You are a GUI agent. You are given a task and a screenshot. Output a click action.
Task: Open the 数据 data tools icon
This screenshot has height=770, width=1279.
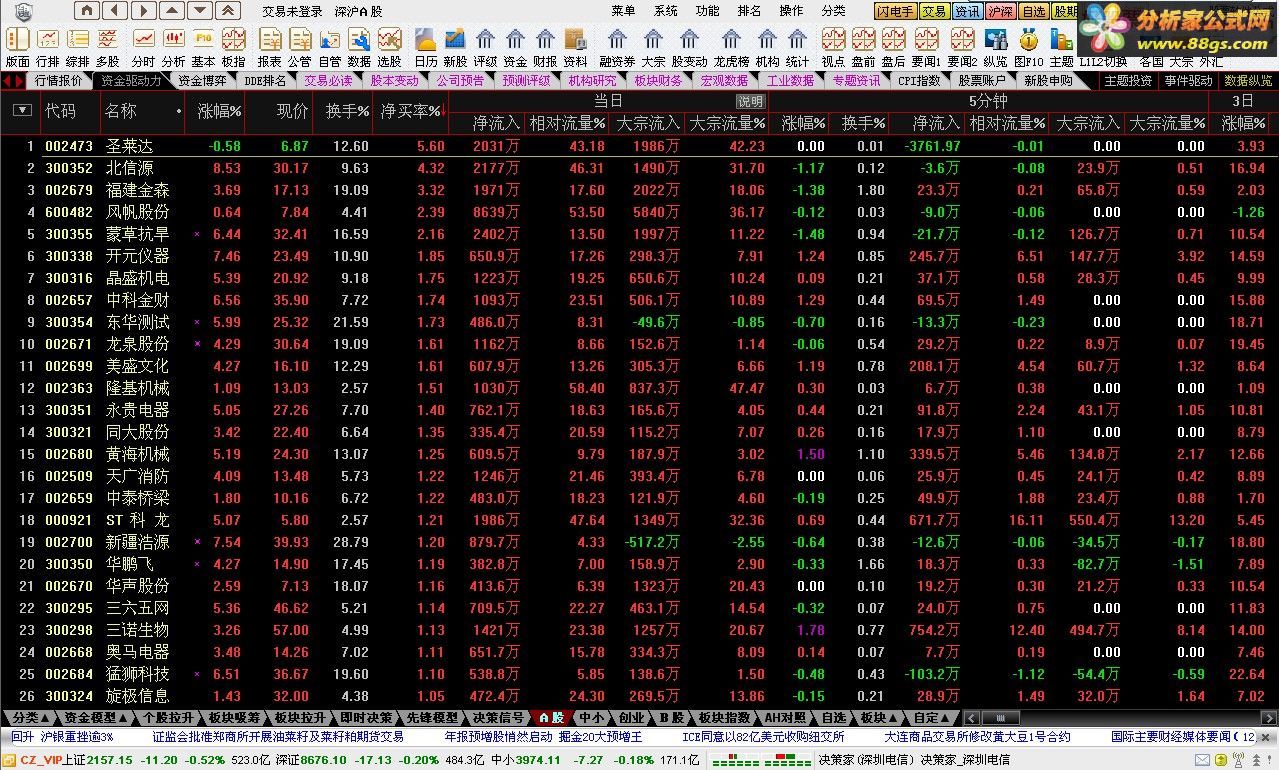tap(359, 47)
